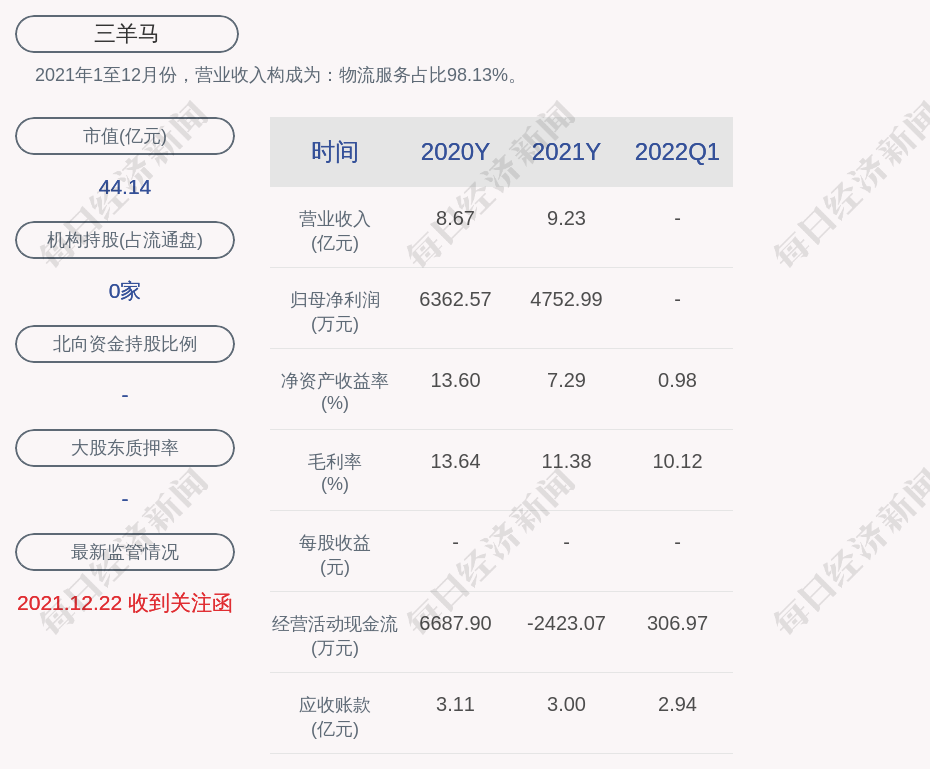Click the 机构持股(占流通盘) pill
Image resolution: width=930 pixels, height=769 pixels.
pyautogui.click(x=125, y=240)
